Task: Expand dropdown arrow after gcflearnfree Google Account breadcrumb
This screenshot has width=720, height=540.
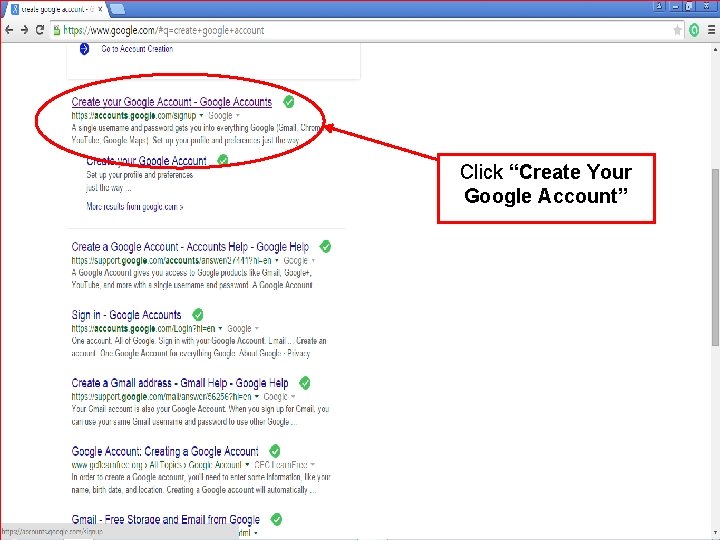Action: tap(247, 465)
